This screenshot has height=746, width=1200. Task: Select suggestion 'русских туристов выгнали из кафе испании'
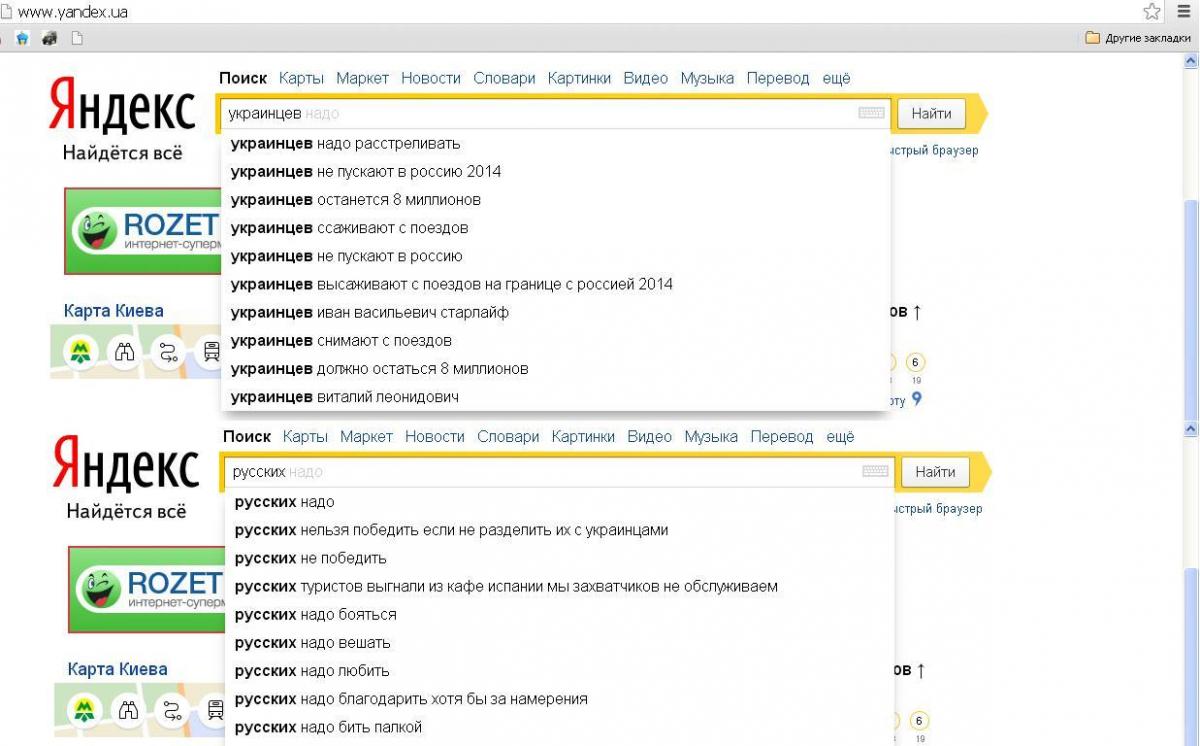point(560,586)
